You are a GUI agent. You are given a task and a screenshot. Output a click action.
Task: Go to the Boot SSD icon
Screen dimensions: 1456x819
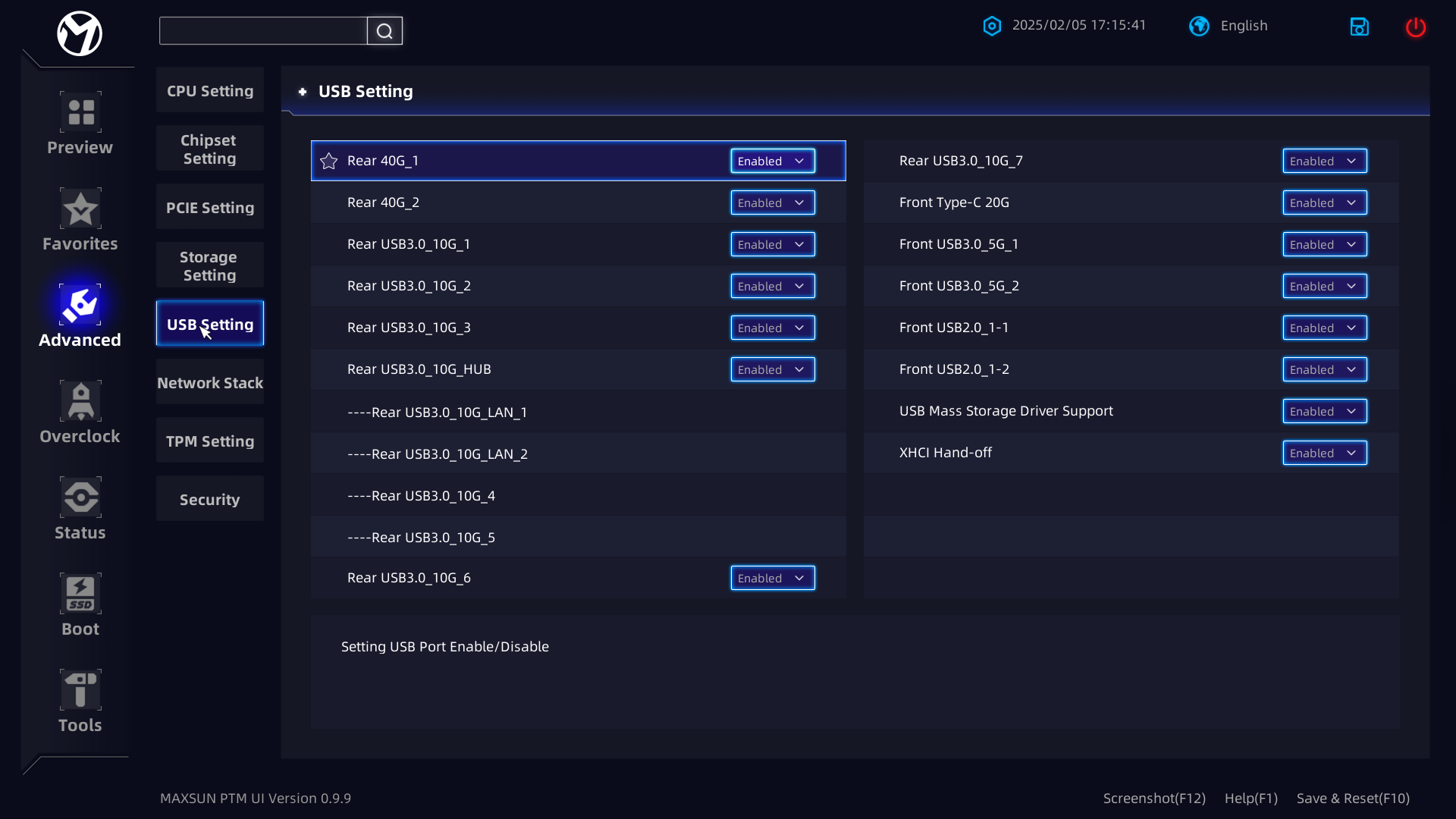tap(80, 594)
